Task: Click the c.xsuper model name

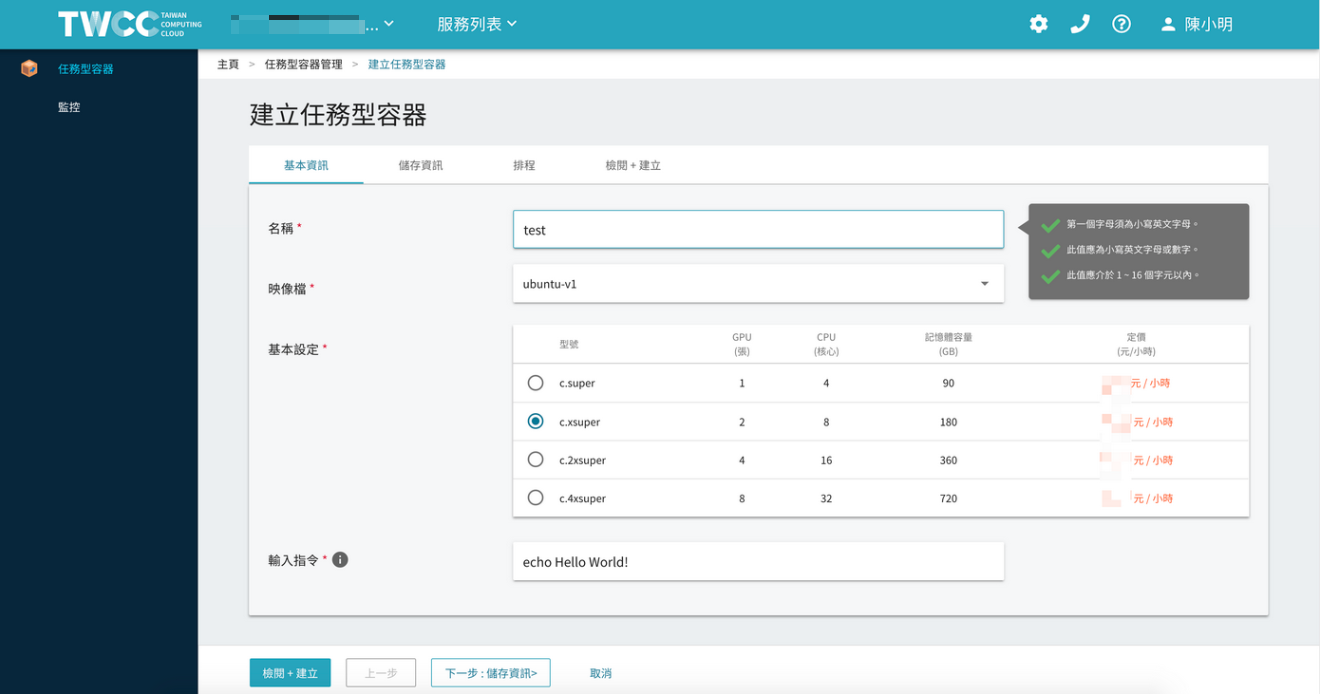Action: [x=580, y=422]
